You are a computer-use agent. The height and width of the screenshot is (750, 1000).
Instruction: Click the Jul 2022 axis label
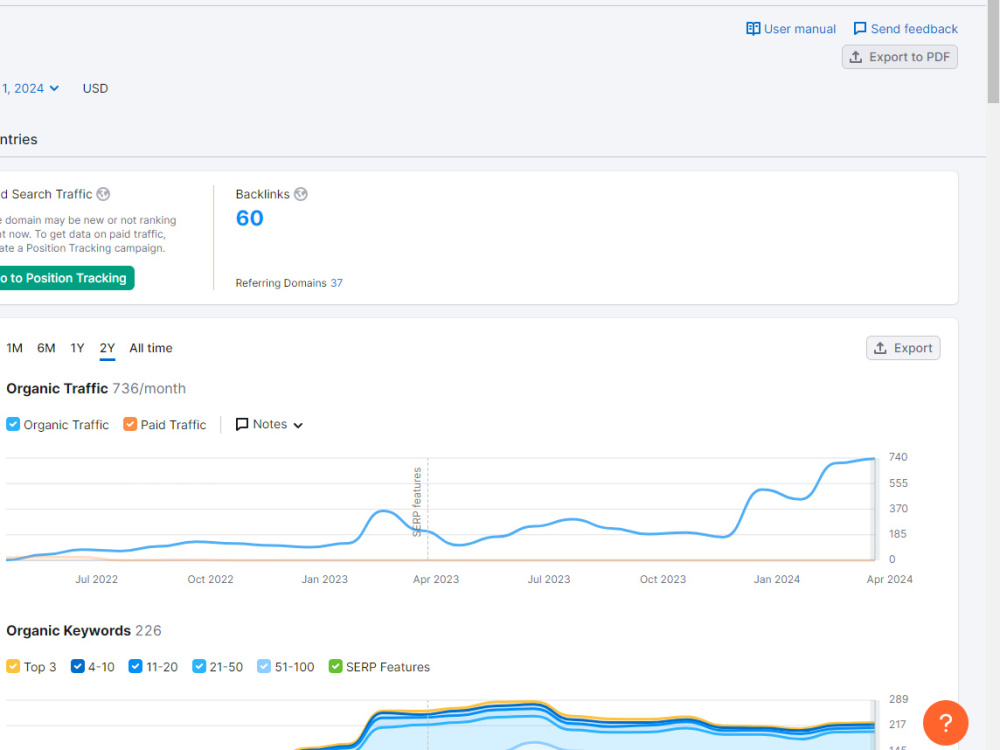[x=96, y=579]
